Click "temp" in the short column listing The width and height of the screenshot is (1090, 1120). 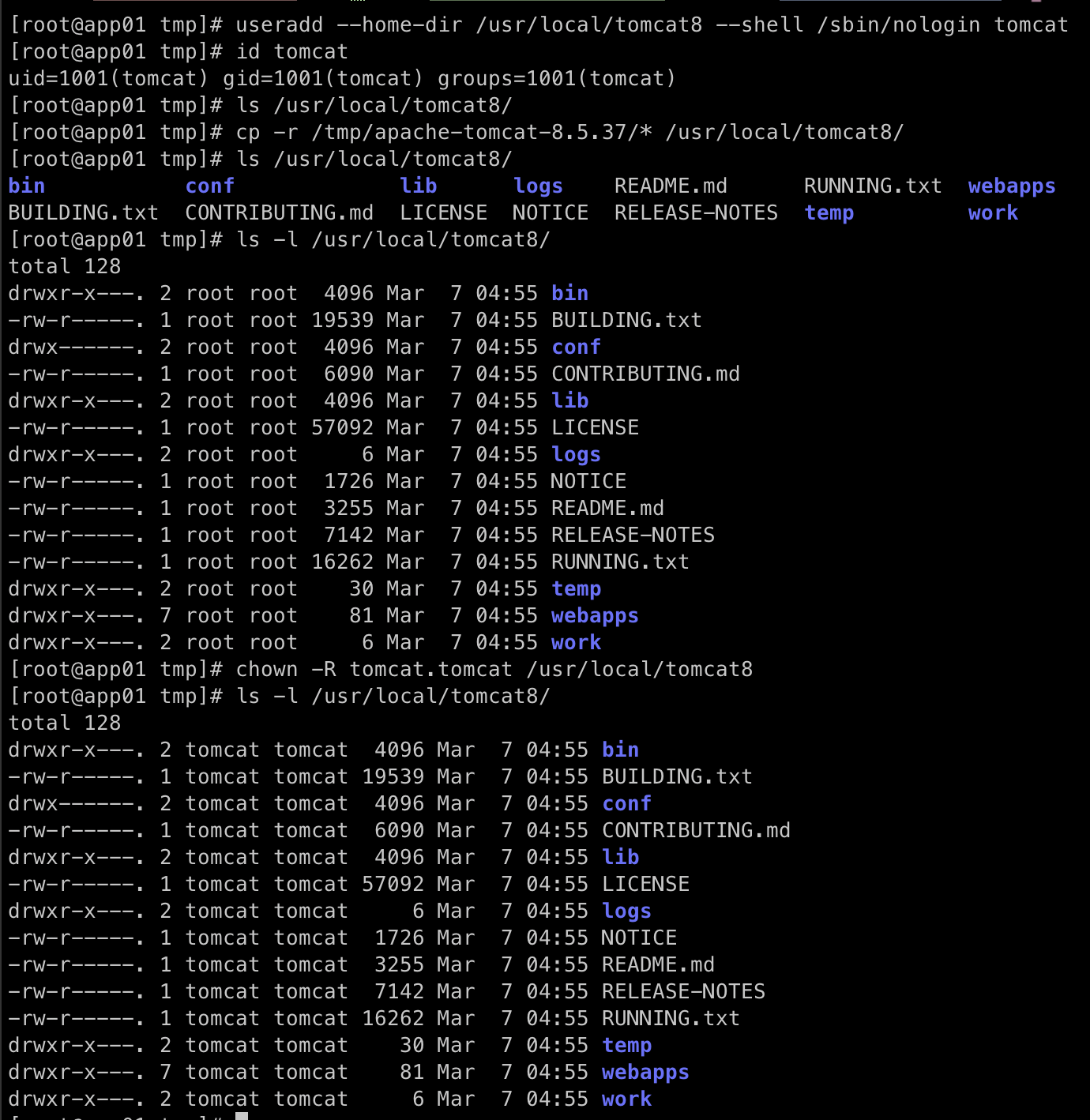(829, 213)
